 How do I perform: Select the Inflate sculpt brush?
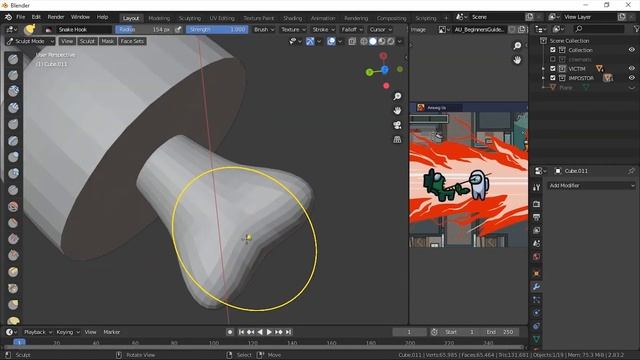point(13,157)
